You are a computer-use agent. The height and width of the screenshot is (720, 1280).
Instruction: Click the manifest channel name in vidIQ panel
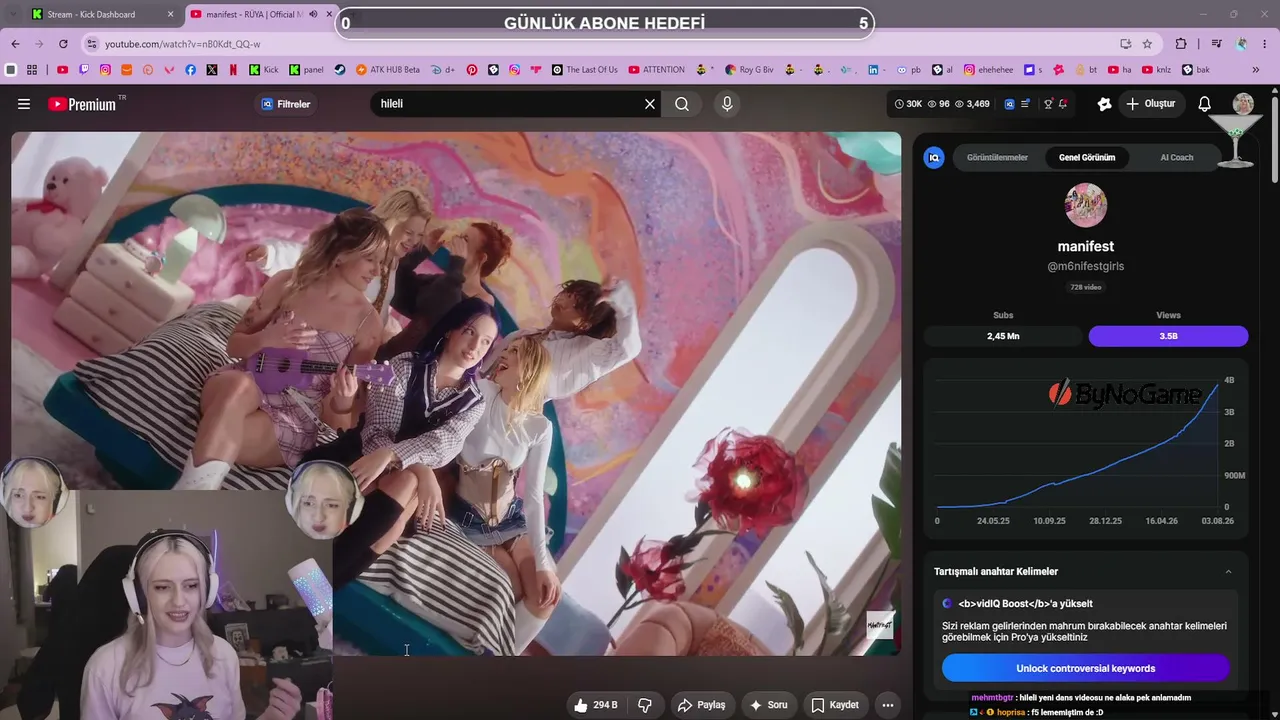(1086, 246)
